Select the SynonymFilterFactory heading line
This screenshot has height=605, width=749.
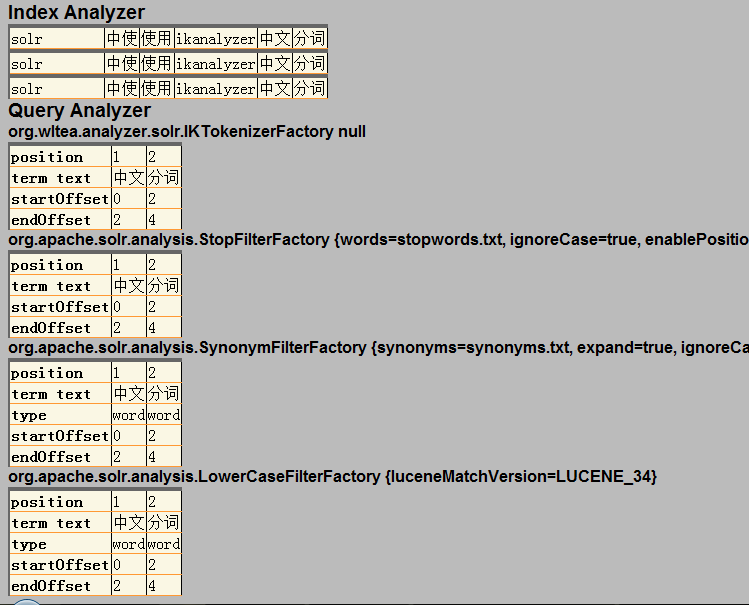(x=378, y=347)
